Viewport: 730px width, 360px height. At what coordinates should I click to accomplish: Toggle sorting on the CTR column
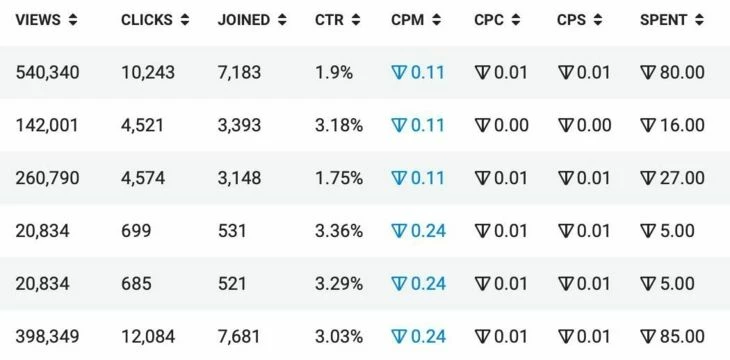coord(338,20)
